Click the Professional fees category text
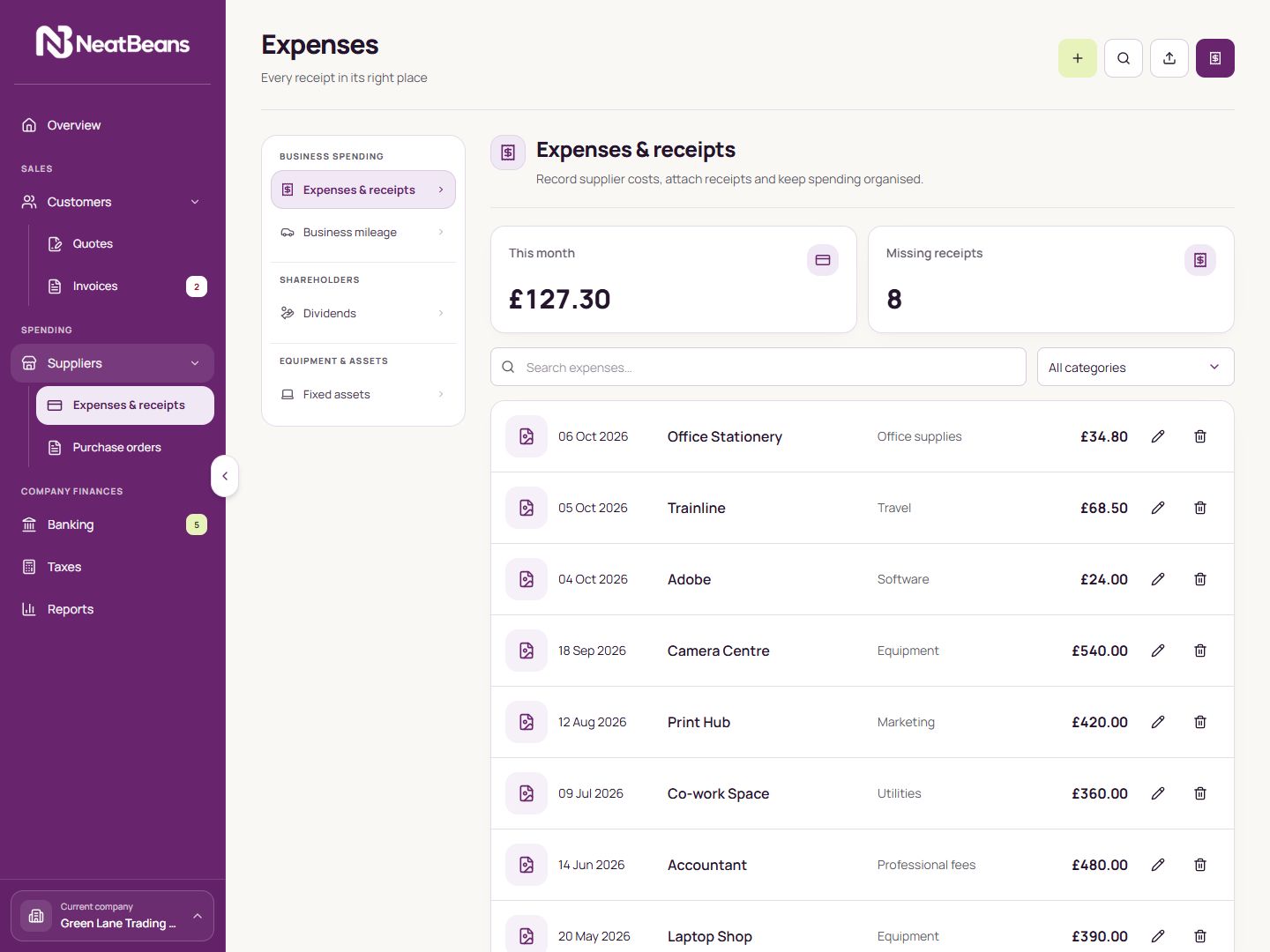 pos(926,865)
